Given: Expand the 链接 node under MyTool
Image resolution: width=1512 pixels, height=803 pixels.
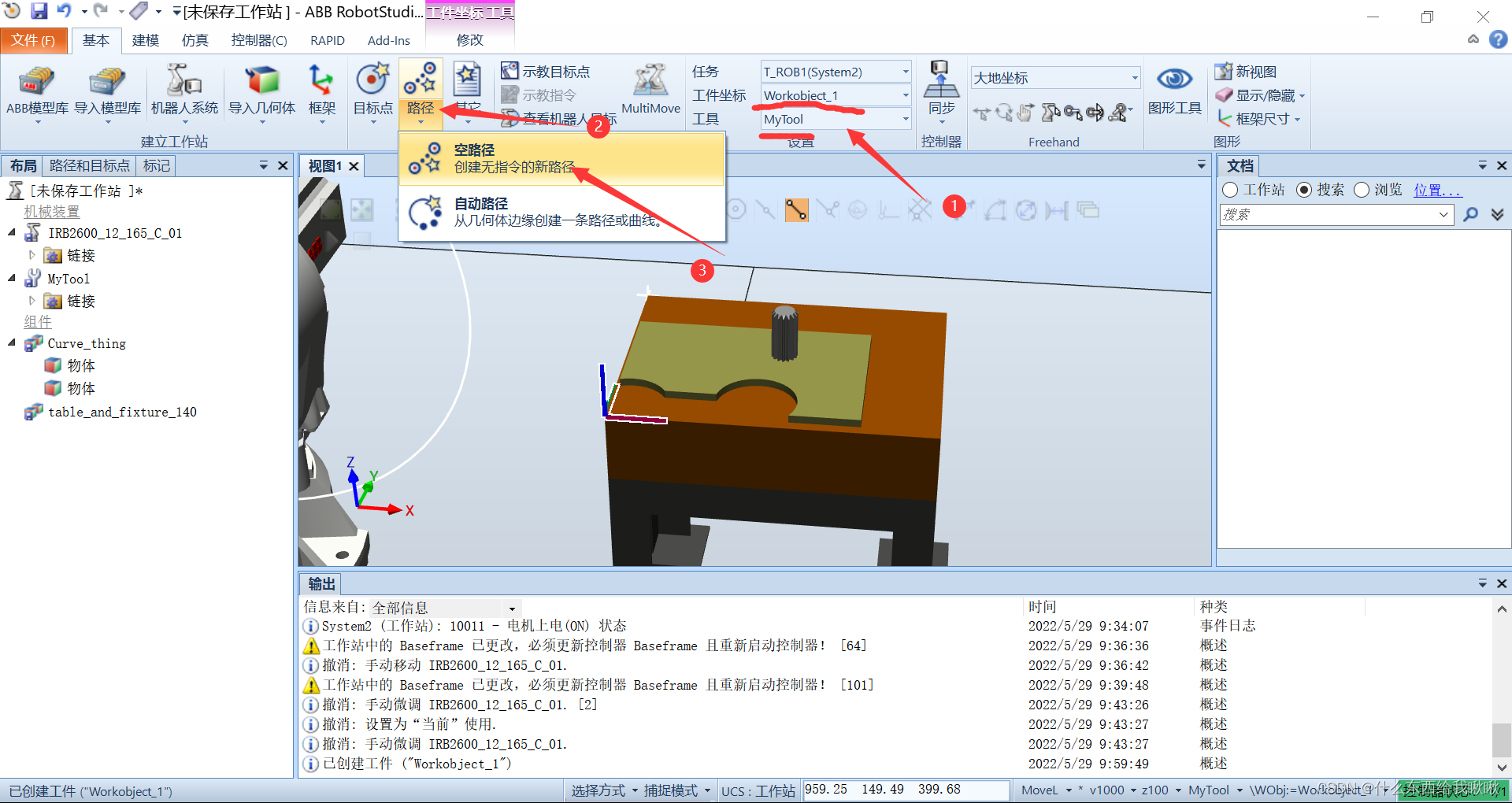Looking at the screenshot, I should pos(31,301).
